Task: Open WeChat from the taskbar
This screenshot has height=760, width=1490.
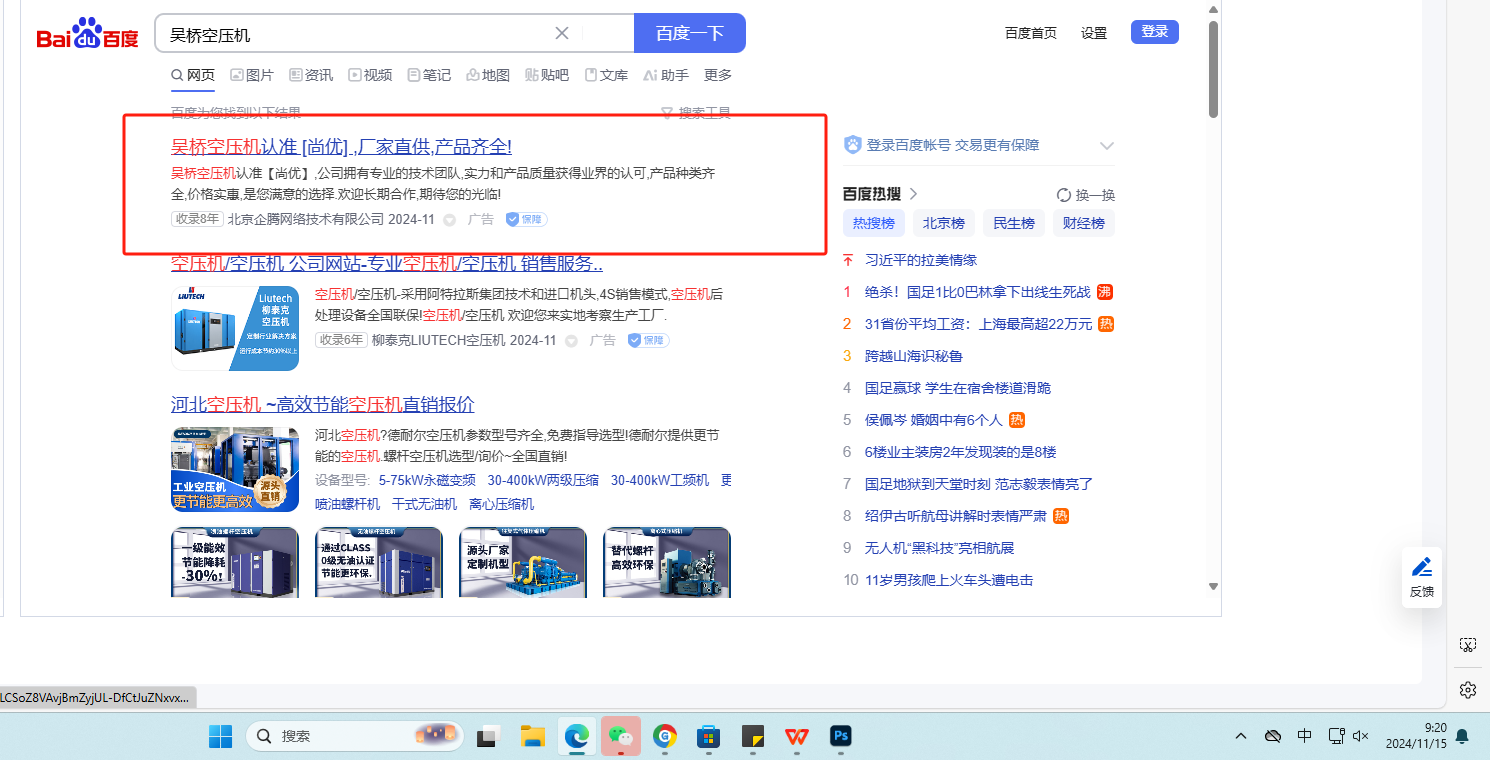Action: click(x=621, y=736)
